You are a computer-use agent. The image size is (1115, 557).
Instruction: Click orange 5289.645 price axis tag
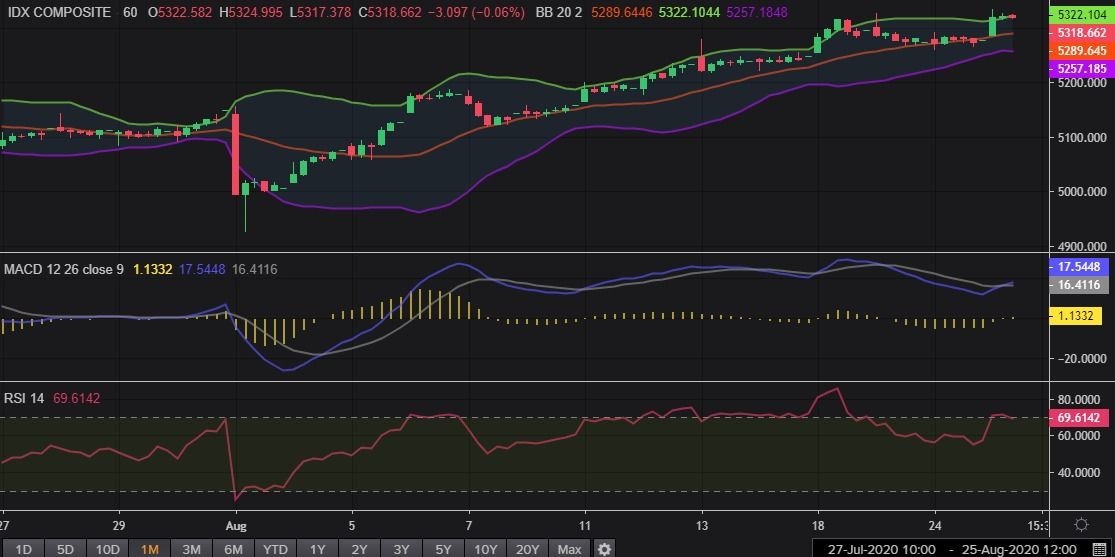coord(1081,51)
